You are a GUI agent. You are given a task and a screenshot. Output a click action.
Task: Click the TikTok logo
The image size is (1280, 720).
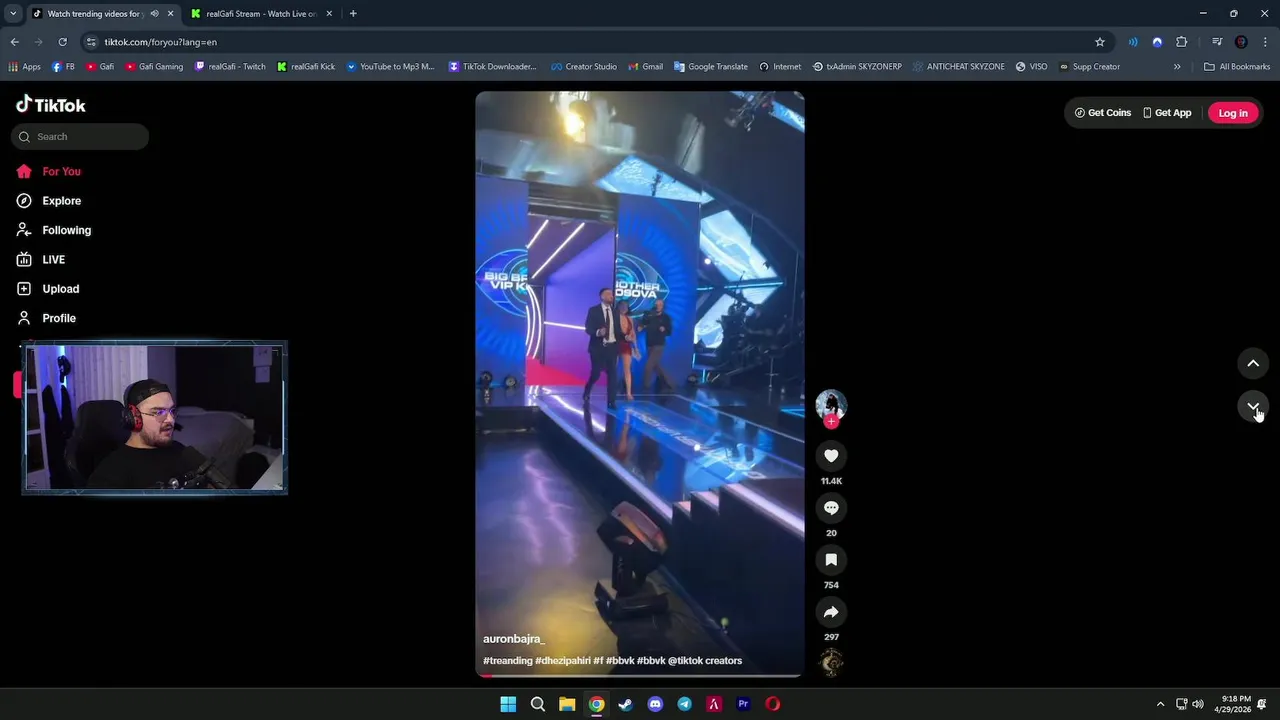click(x=51, y=105)
